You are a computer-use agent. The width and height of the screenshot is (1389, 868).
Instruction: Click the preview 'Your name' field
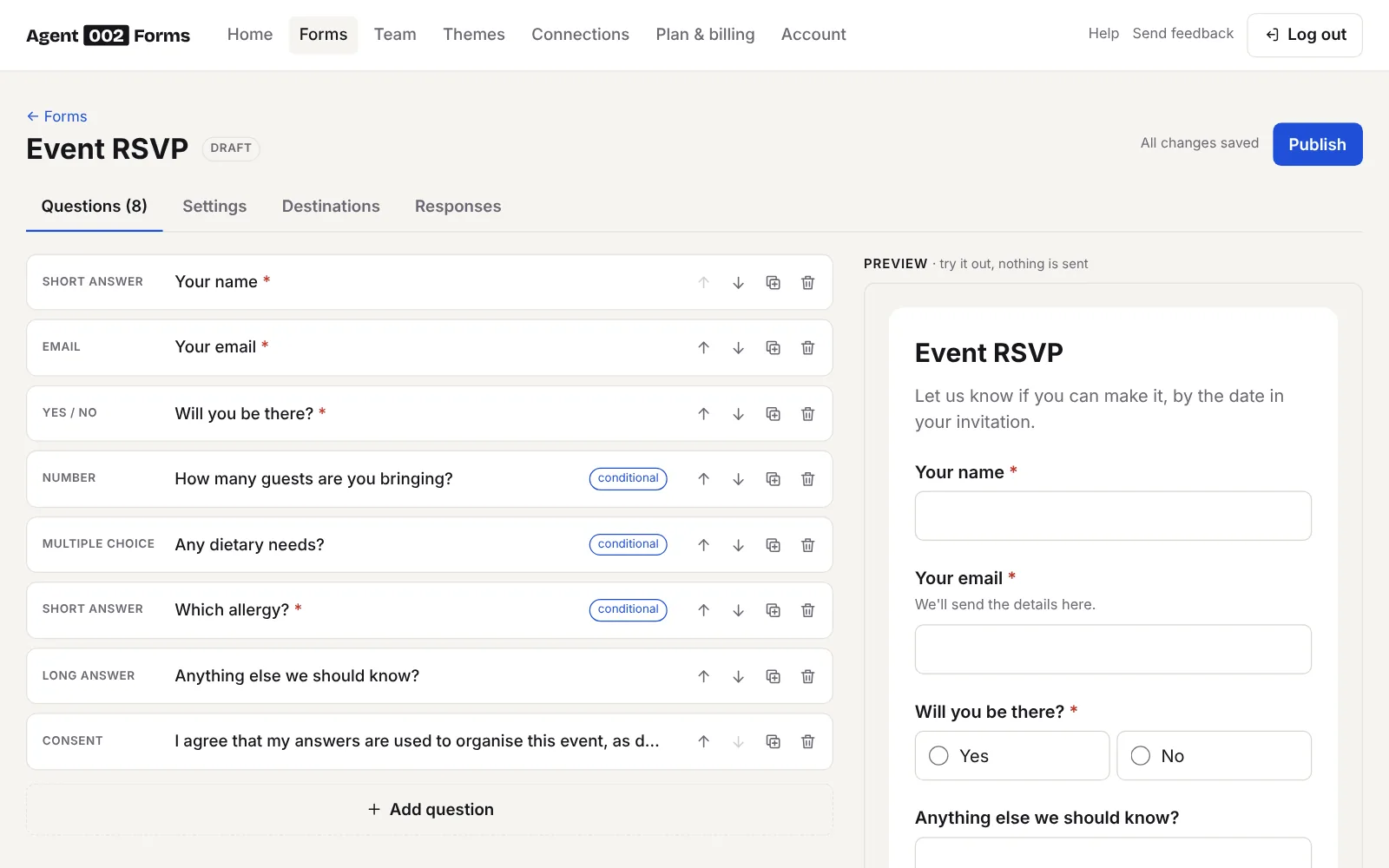tap(1113, 516)
